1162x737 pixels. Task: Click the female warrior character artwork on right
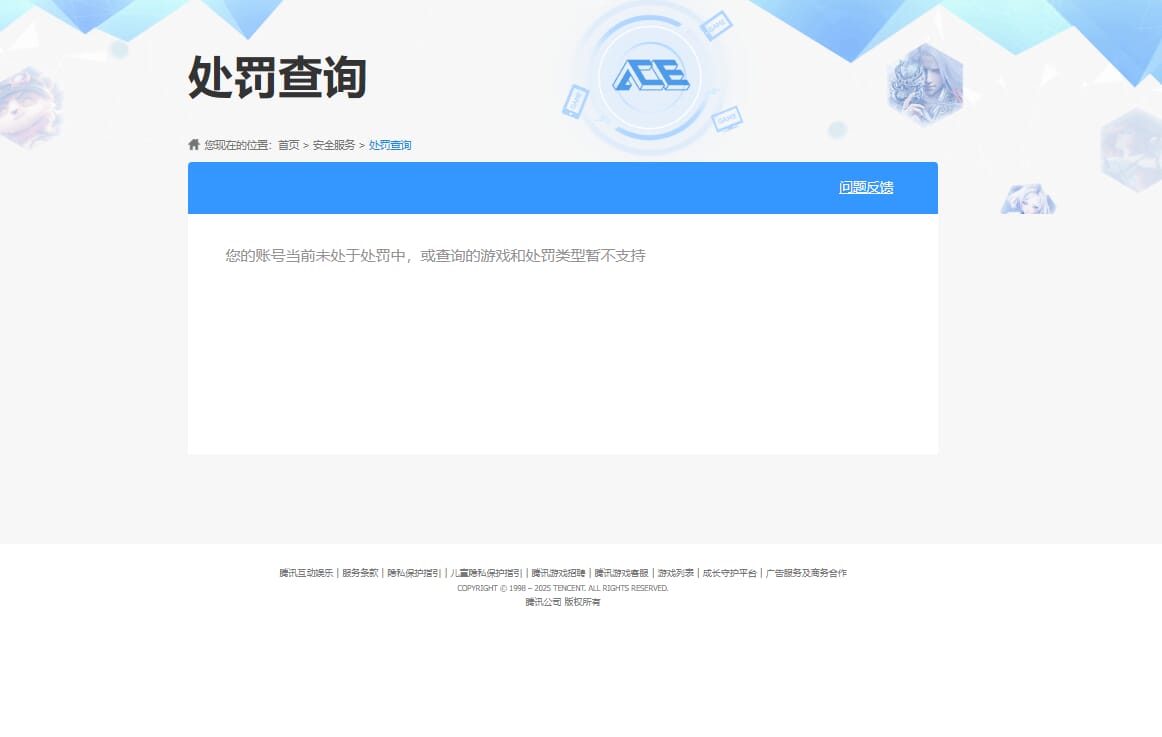925,83
